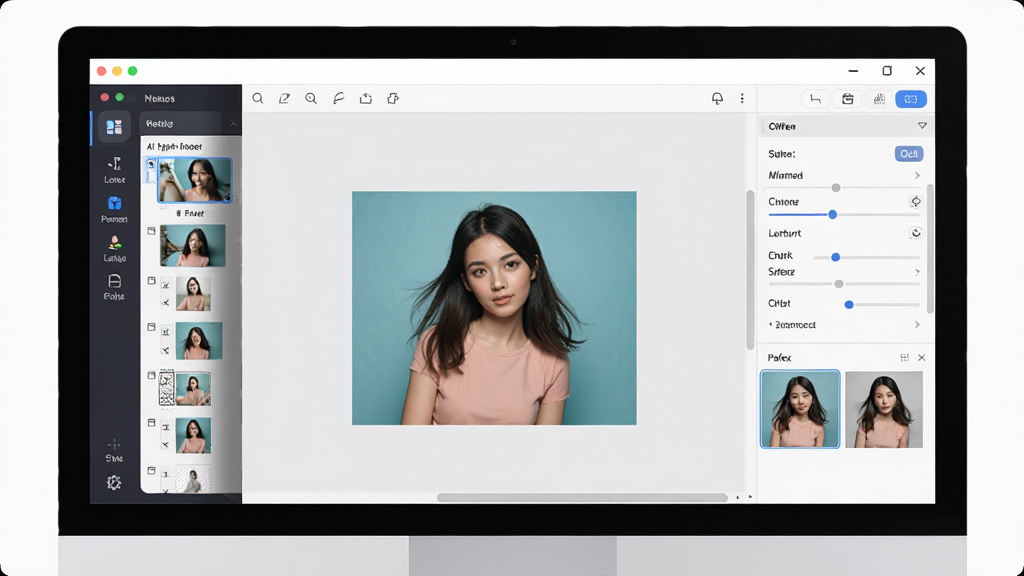Click the puzzle-piece plugin toolbar icon
The width and height of the screenshot is (1024, 576).
tap(392, 98)
